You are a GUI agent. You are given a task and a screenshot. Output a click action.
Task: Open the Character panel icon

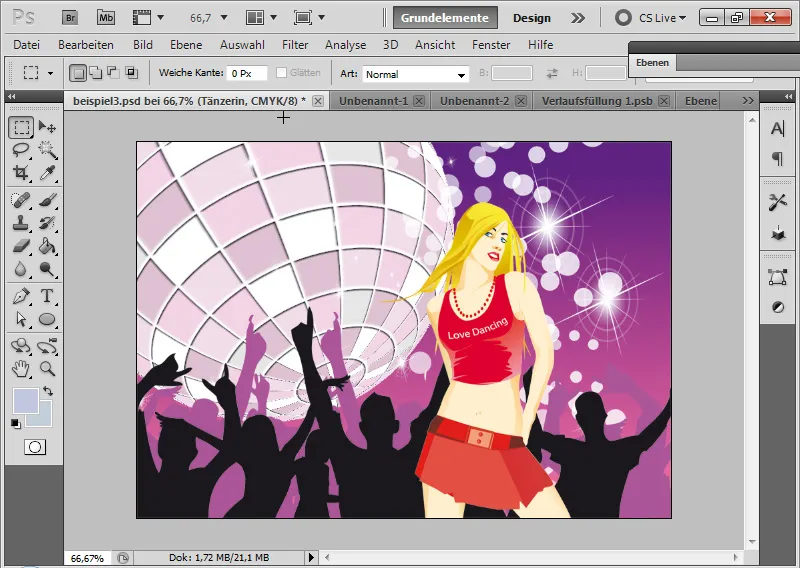(x=778, y=129)
